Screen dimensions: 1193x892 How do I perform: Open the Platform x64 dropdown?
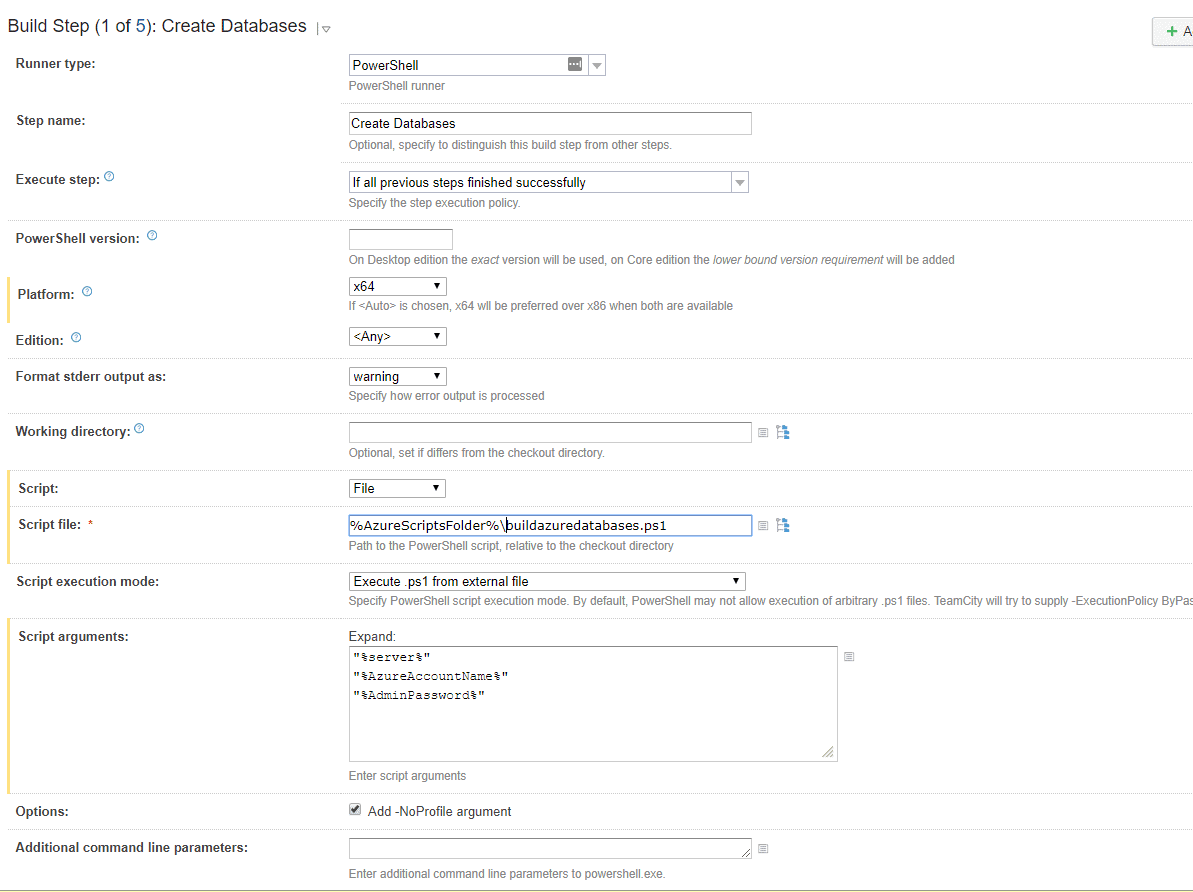[x=398, y=286]
